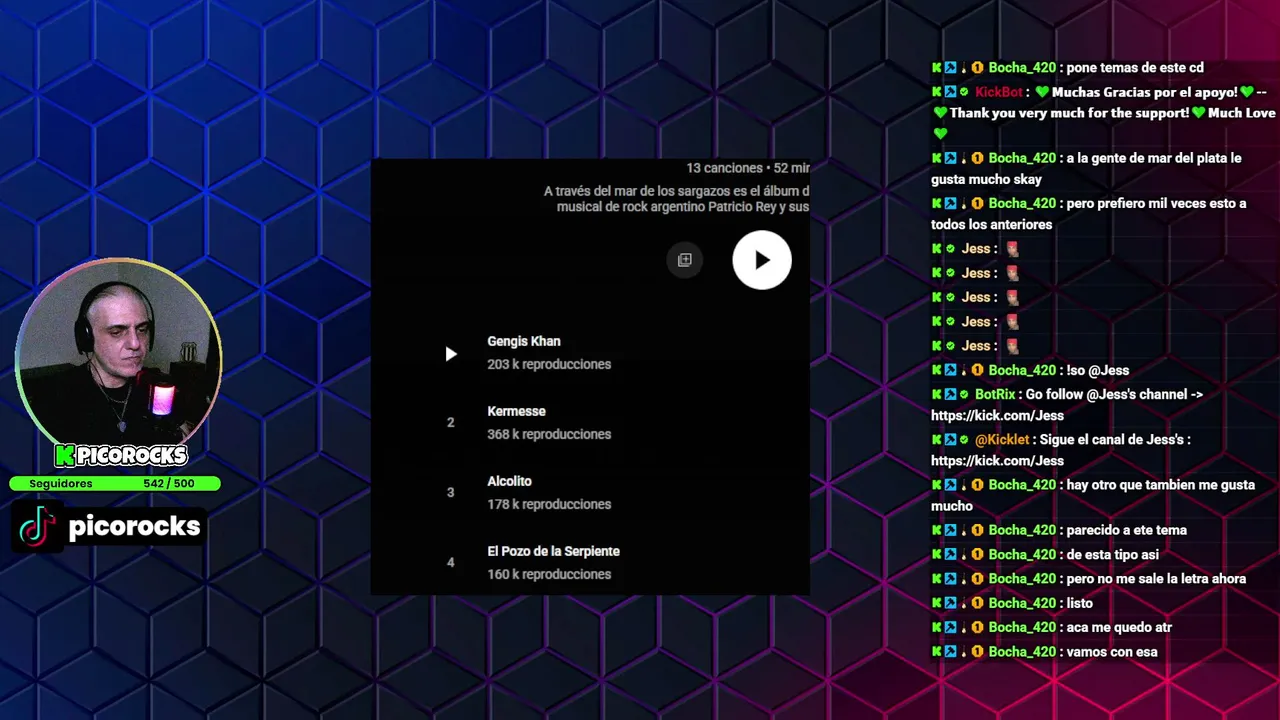This screenshot has height=720, width=1280.
Task: Click 'pero no me sale la letra ahora'
Action: [1156, 579]
